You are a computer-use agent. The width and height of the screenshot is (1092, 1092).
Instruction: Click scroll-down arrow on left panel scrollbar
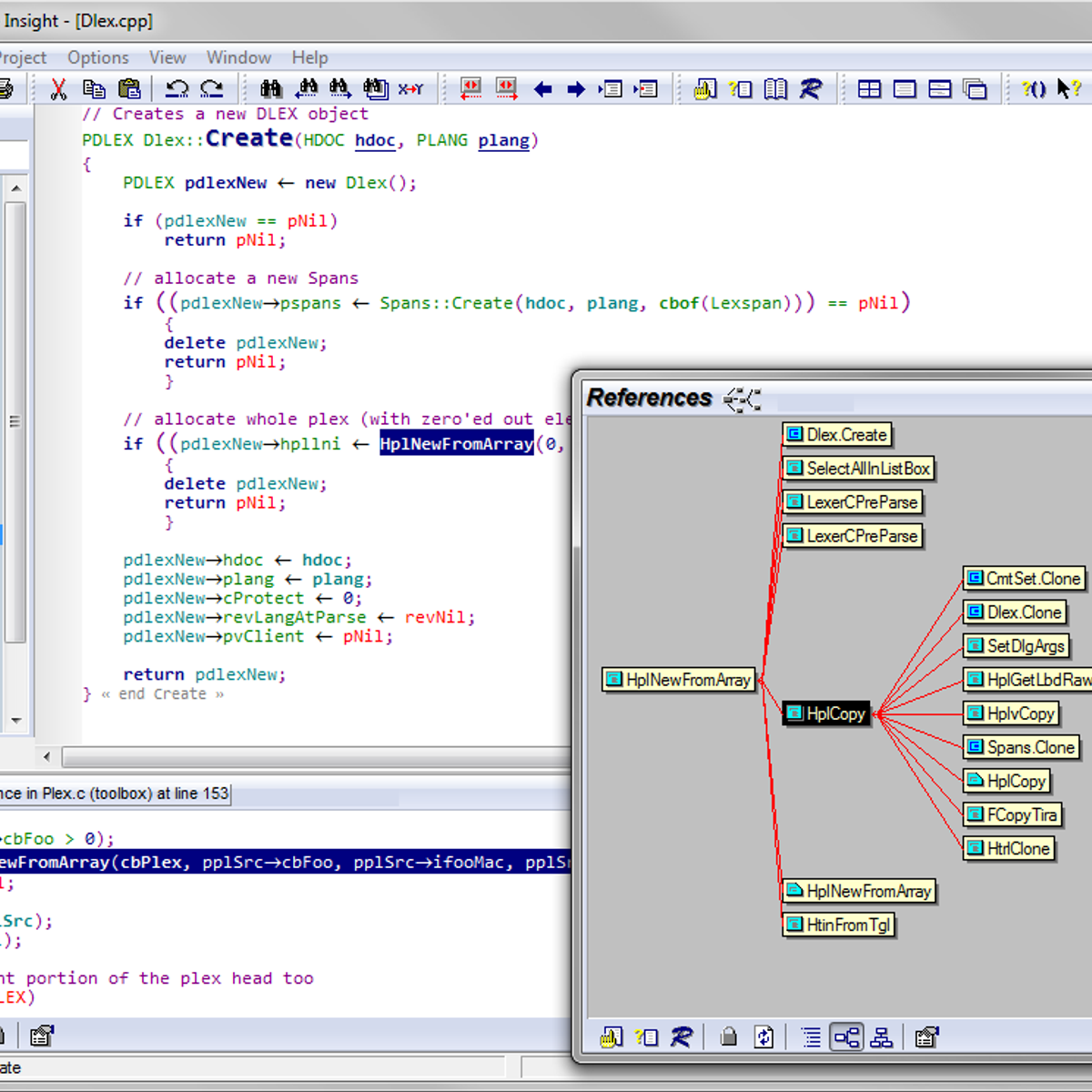(15, 721)
